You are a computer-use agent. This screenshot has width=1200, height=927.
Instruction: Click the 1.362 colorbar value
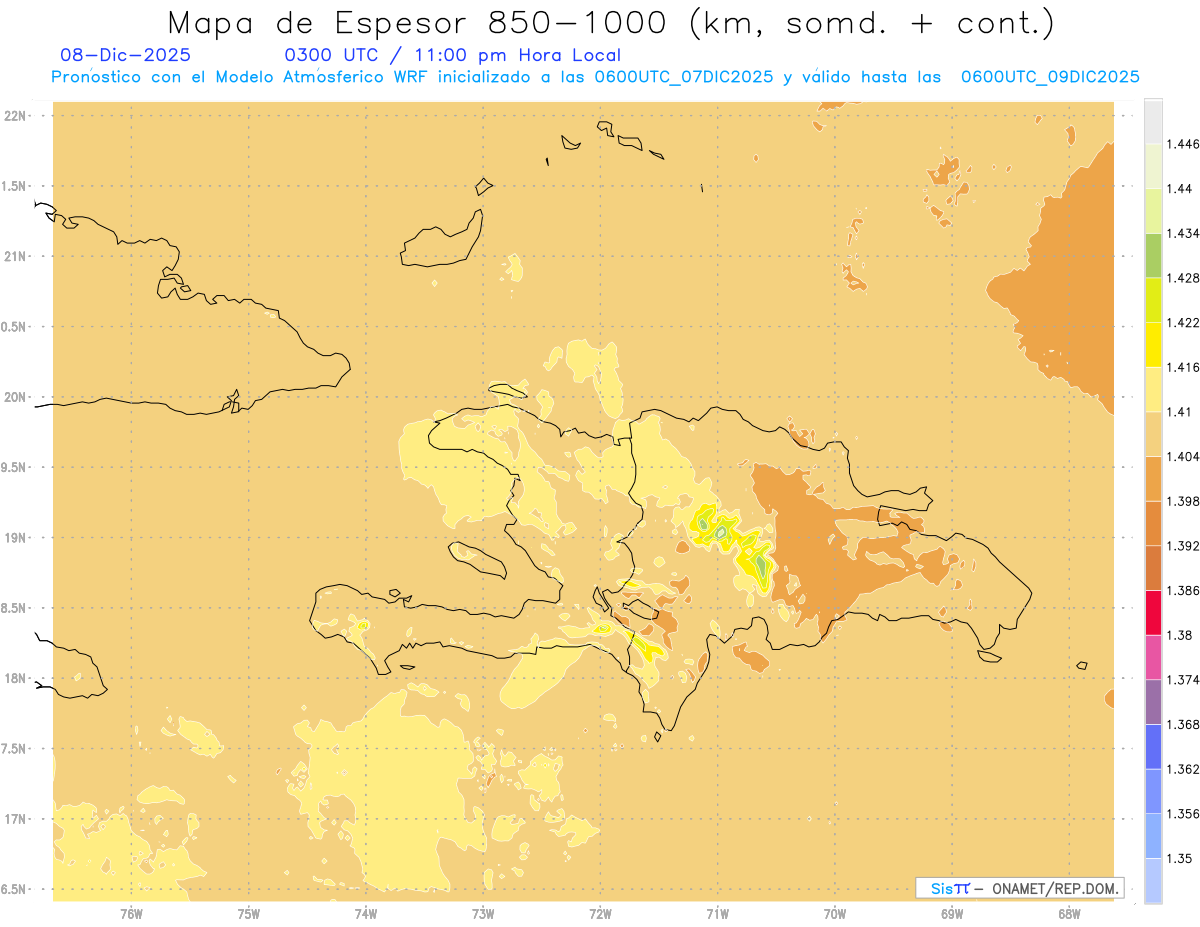[1184, 769]
